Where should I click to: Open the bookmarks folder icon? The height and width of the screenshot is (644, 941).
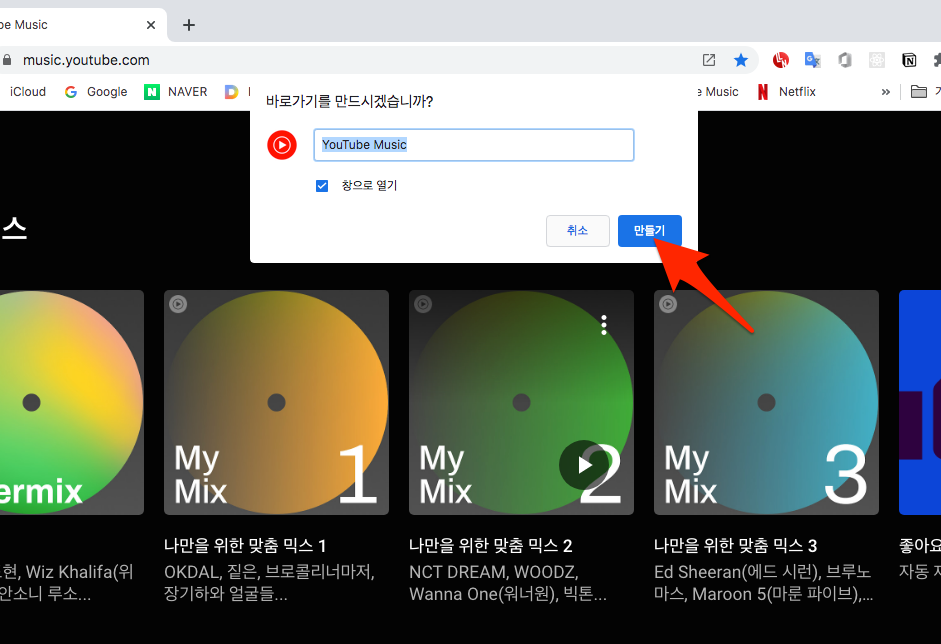coord(919,92)
